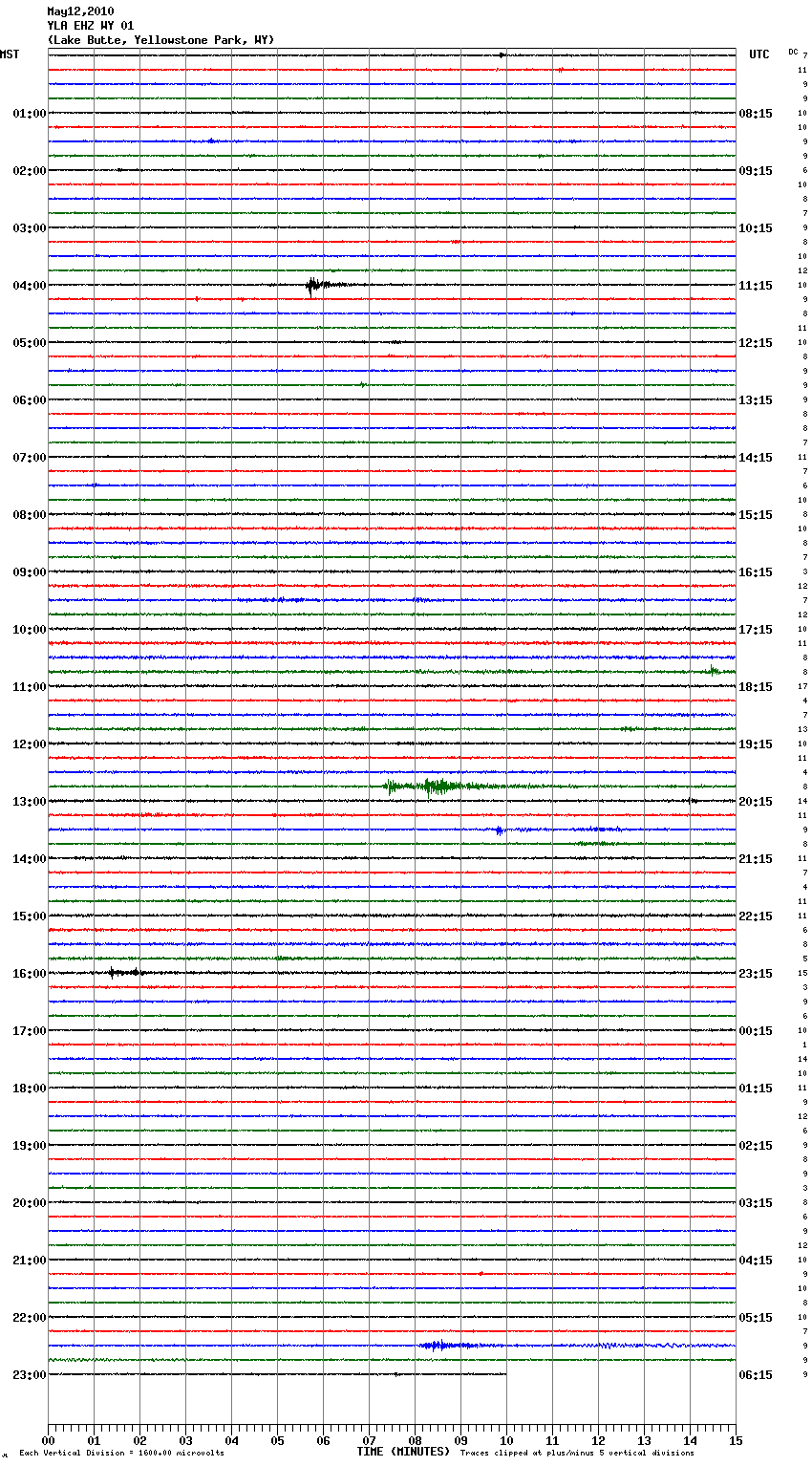The height and width of the screenshot is (1466, 812).
Task: Select the 16:00 MST hour label
Action: pyautogui.click(x=29, y=974)
